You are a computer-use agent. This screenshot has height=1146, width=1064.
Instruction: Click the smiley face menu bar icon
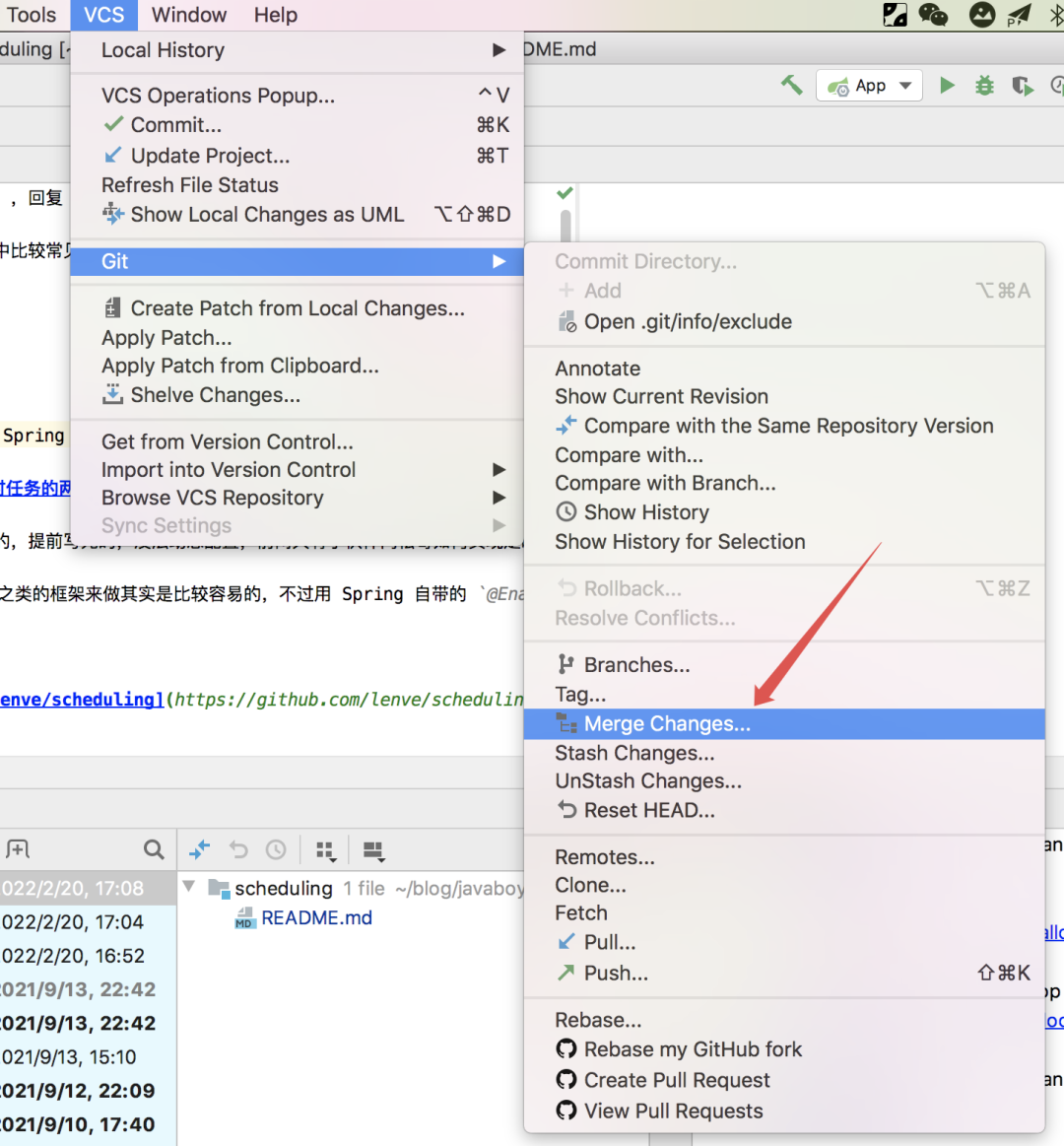coord(981,15)
